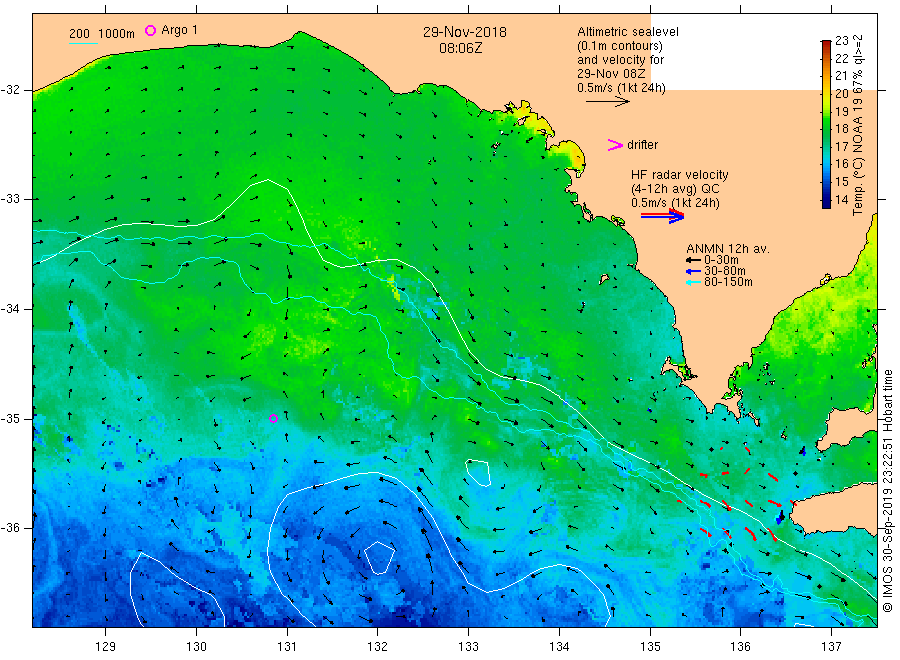The image size is (900, 660).
Task: Click the cyan 80-150m ANMN arrow
Action: click(x=693, y=282)
